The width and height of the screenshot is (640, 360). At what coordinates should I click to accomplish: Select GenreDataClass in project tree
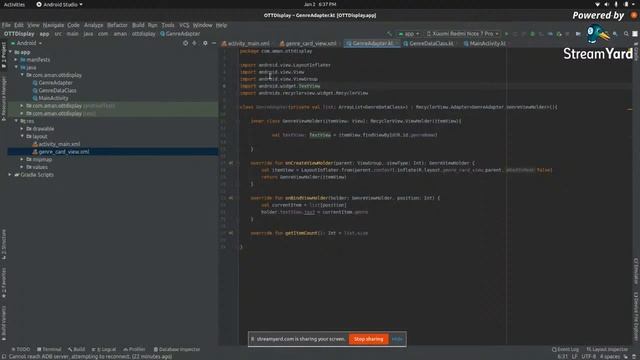pyautogui.click(x=54, y=90)
